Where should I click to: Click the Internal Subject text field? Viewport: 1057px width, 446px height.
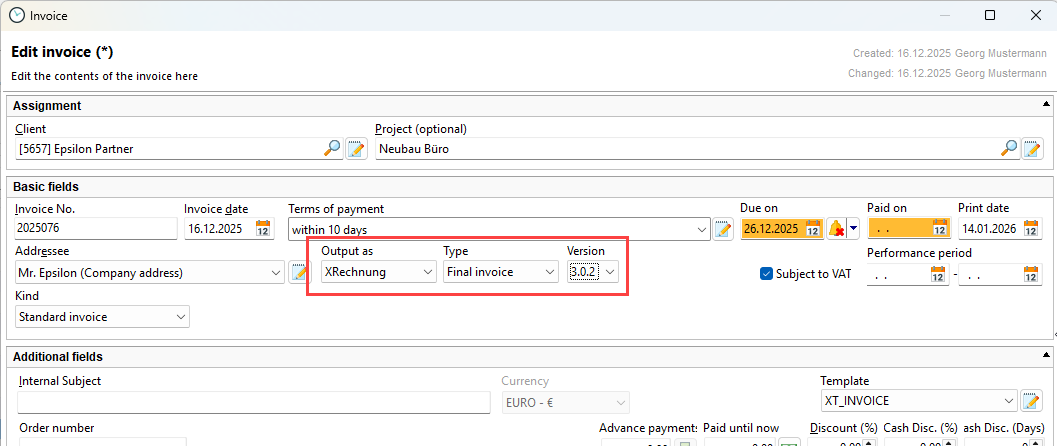pyautogui.click(x=252, y=402)
